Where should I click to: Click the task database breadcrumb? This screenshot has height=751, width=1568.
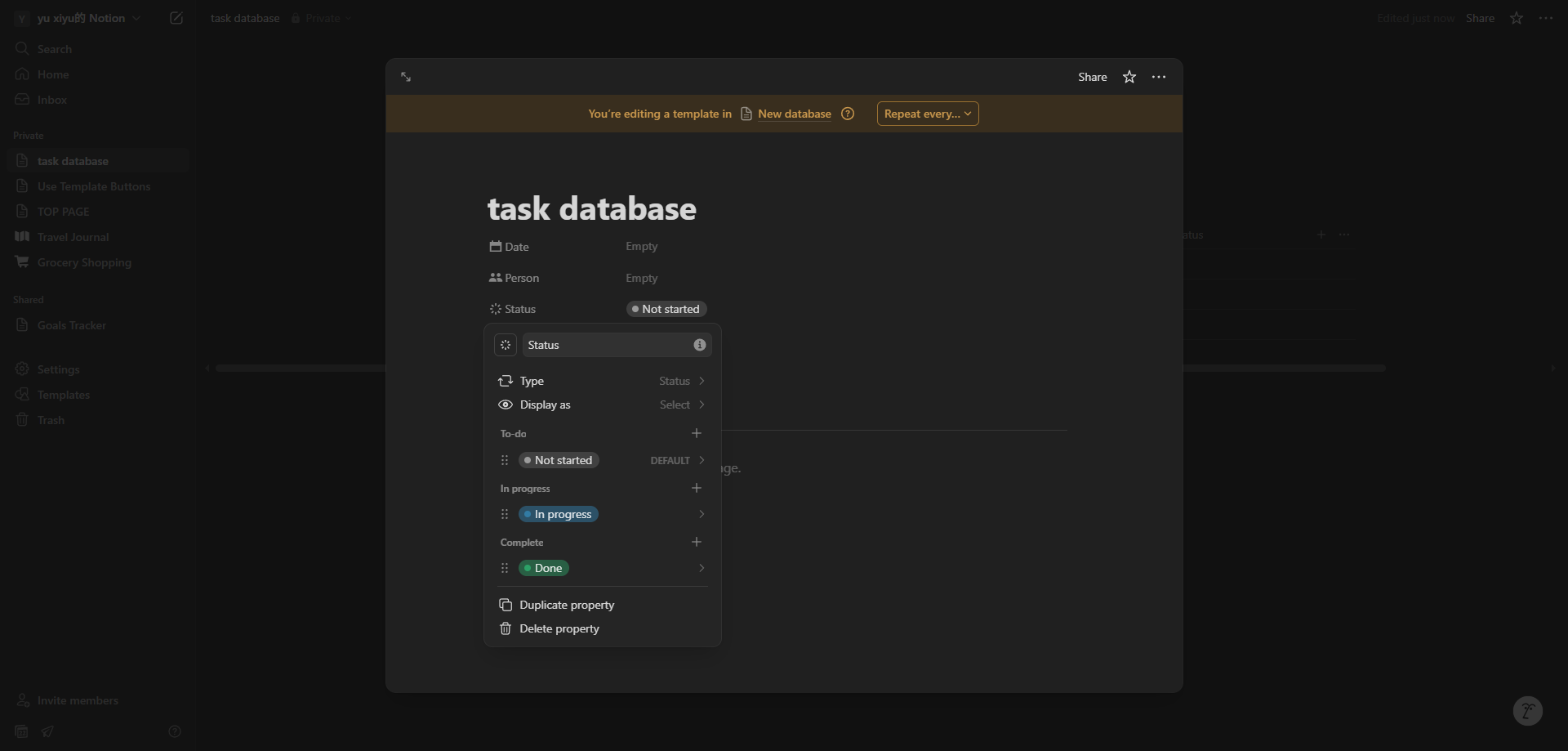245,18
